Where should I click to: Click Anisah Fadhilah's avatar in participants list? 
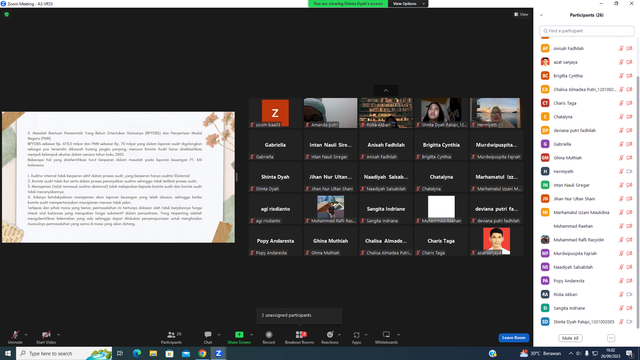tap(545, 48)
